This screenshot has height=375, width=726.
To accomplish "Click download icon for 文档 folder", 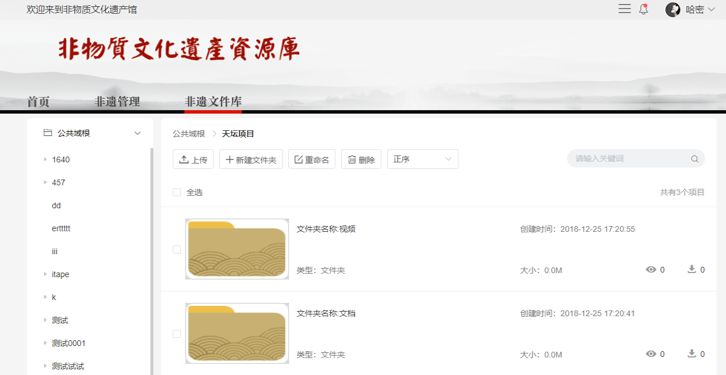I will pyautogui.click(x=692, y=353).
